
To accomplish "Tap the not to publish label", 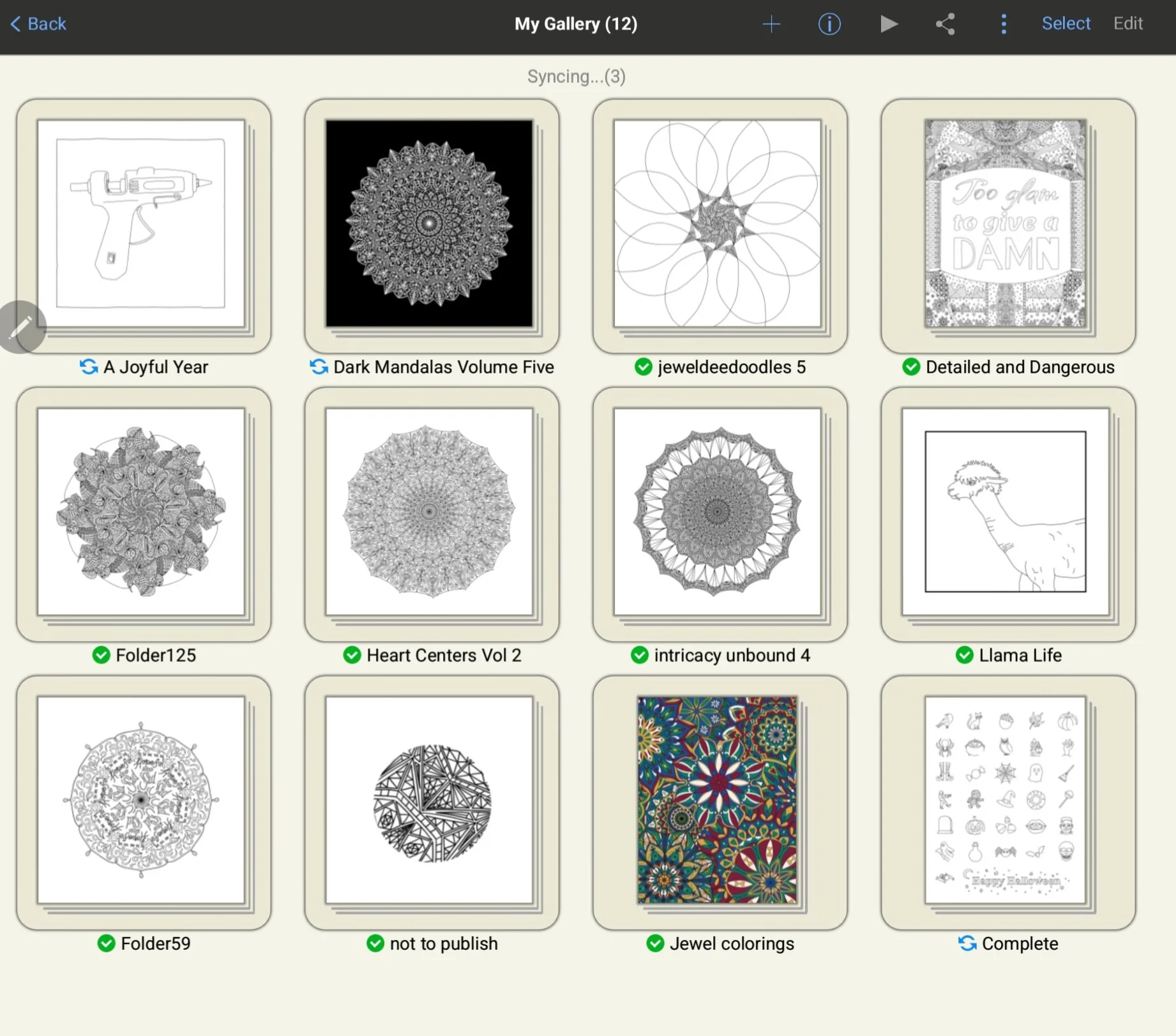I will 444,943.
